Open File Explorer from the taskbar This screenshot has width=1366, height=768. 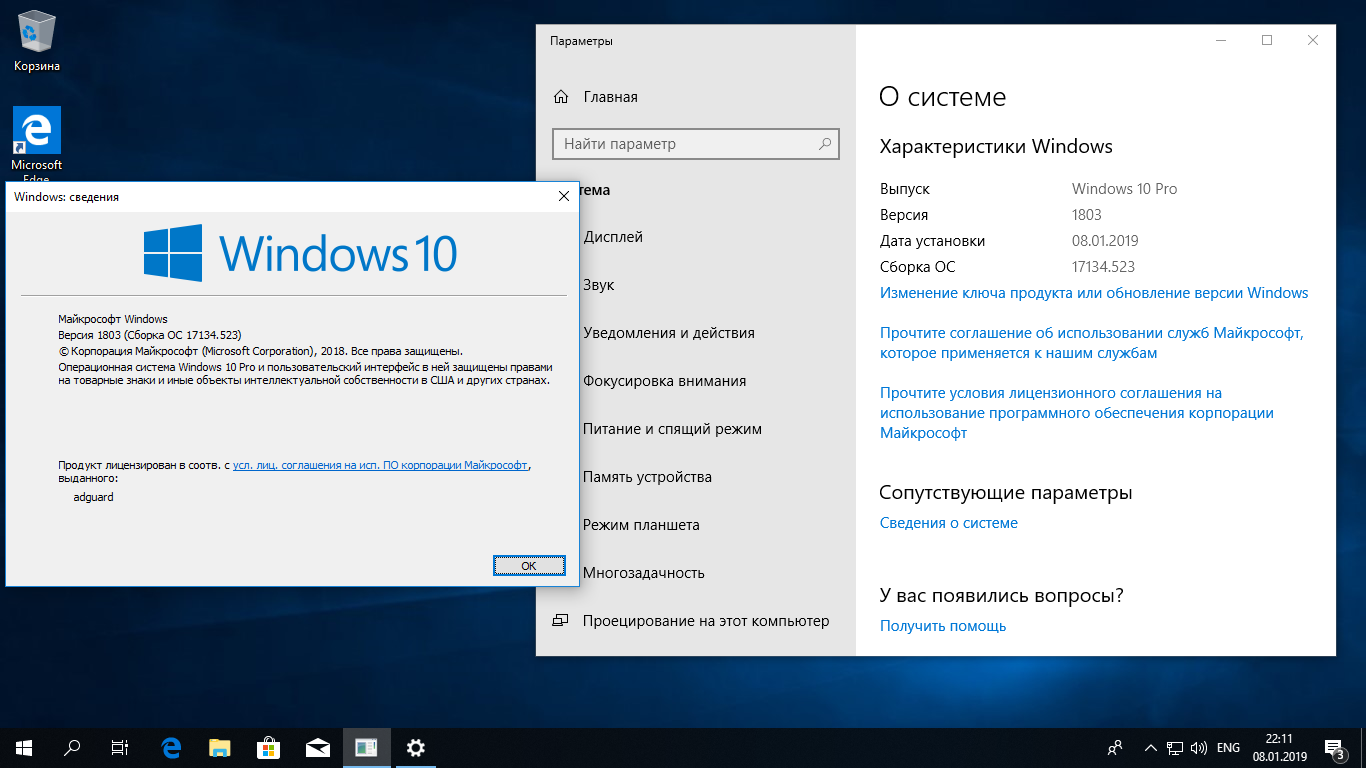[x=220, y=747]
